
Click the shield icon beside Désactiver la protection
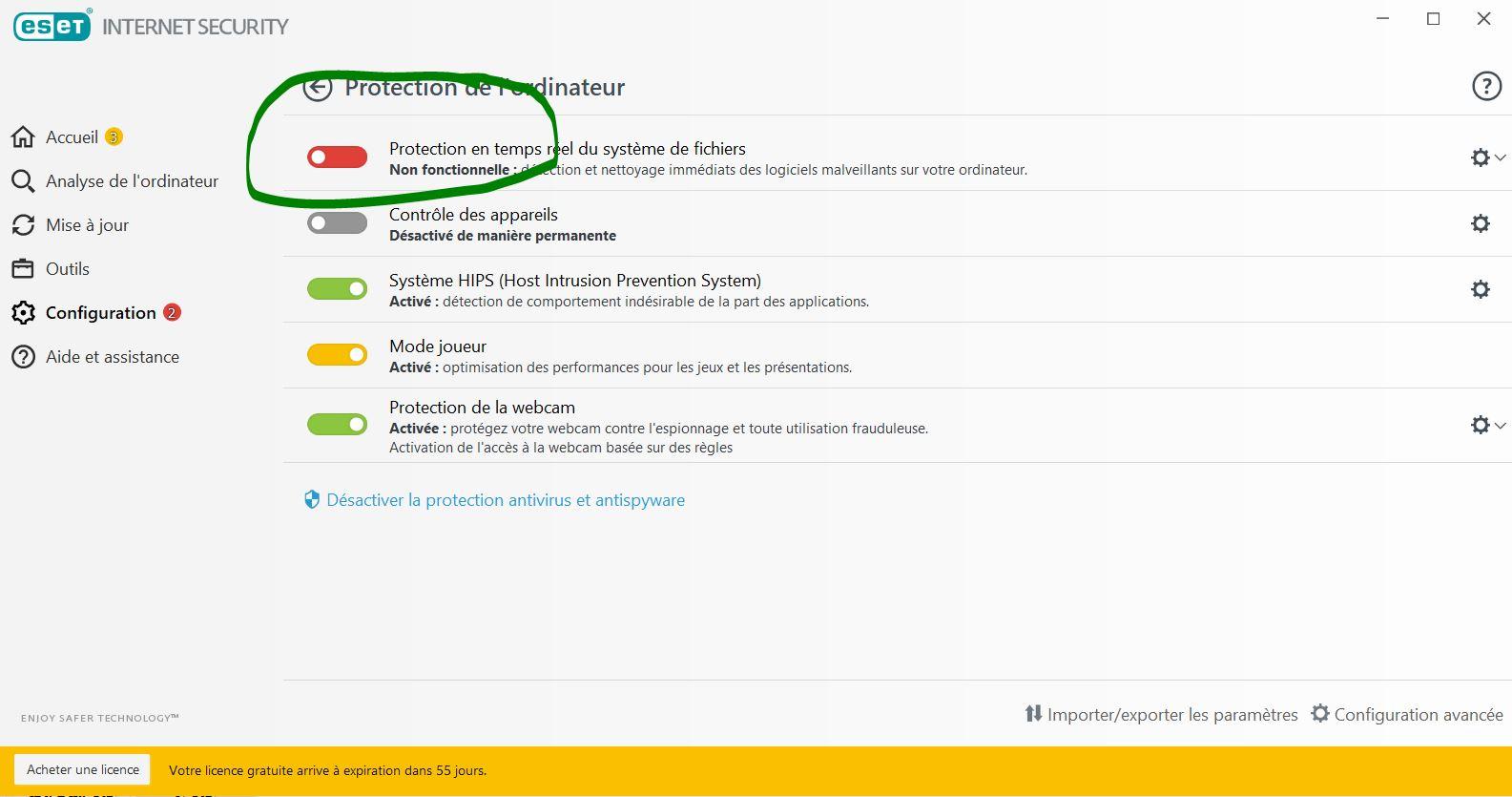312,500
